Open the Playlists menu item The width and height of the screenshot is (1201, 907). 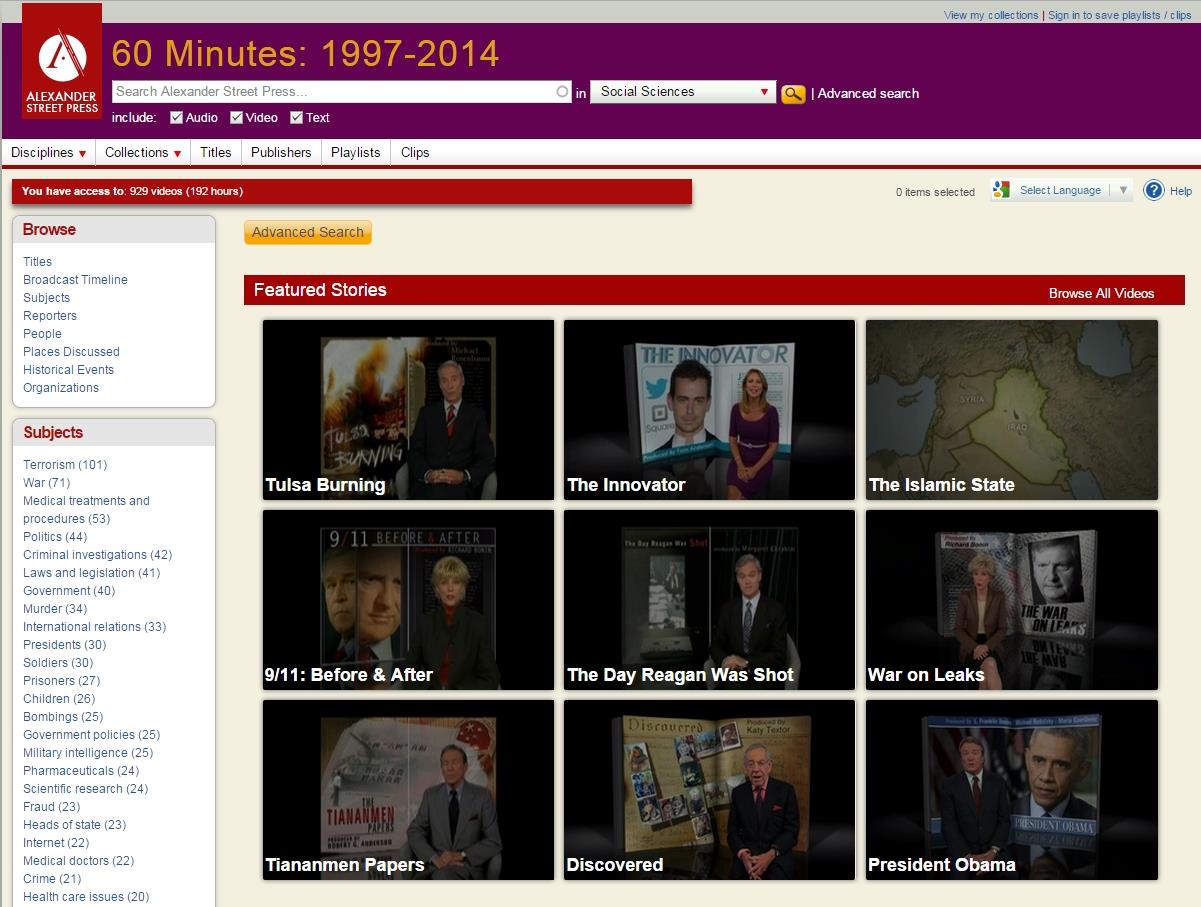pyautogui.click(x=356, y=153)
